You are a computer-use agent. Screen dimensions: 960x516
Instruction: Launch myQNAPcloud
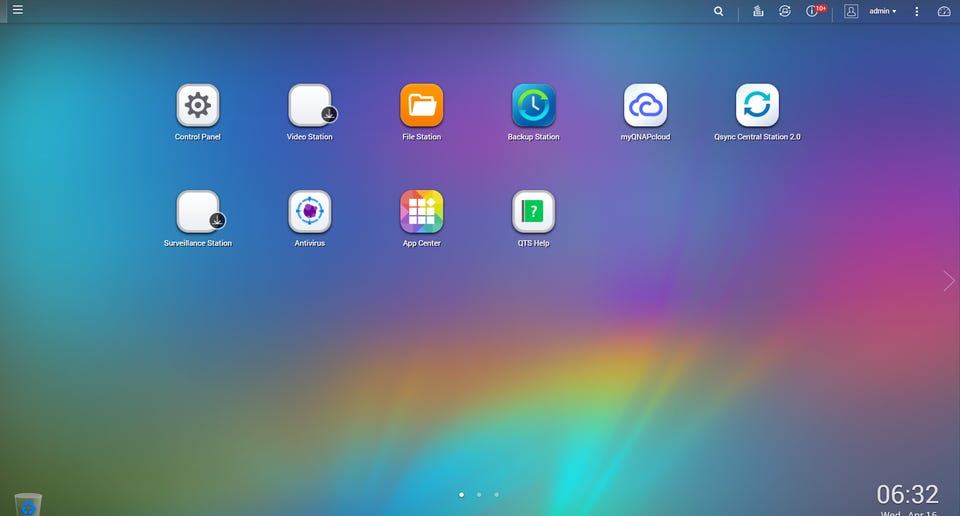[645, 105]
